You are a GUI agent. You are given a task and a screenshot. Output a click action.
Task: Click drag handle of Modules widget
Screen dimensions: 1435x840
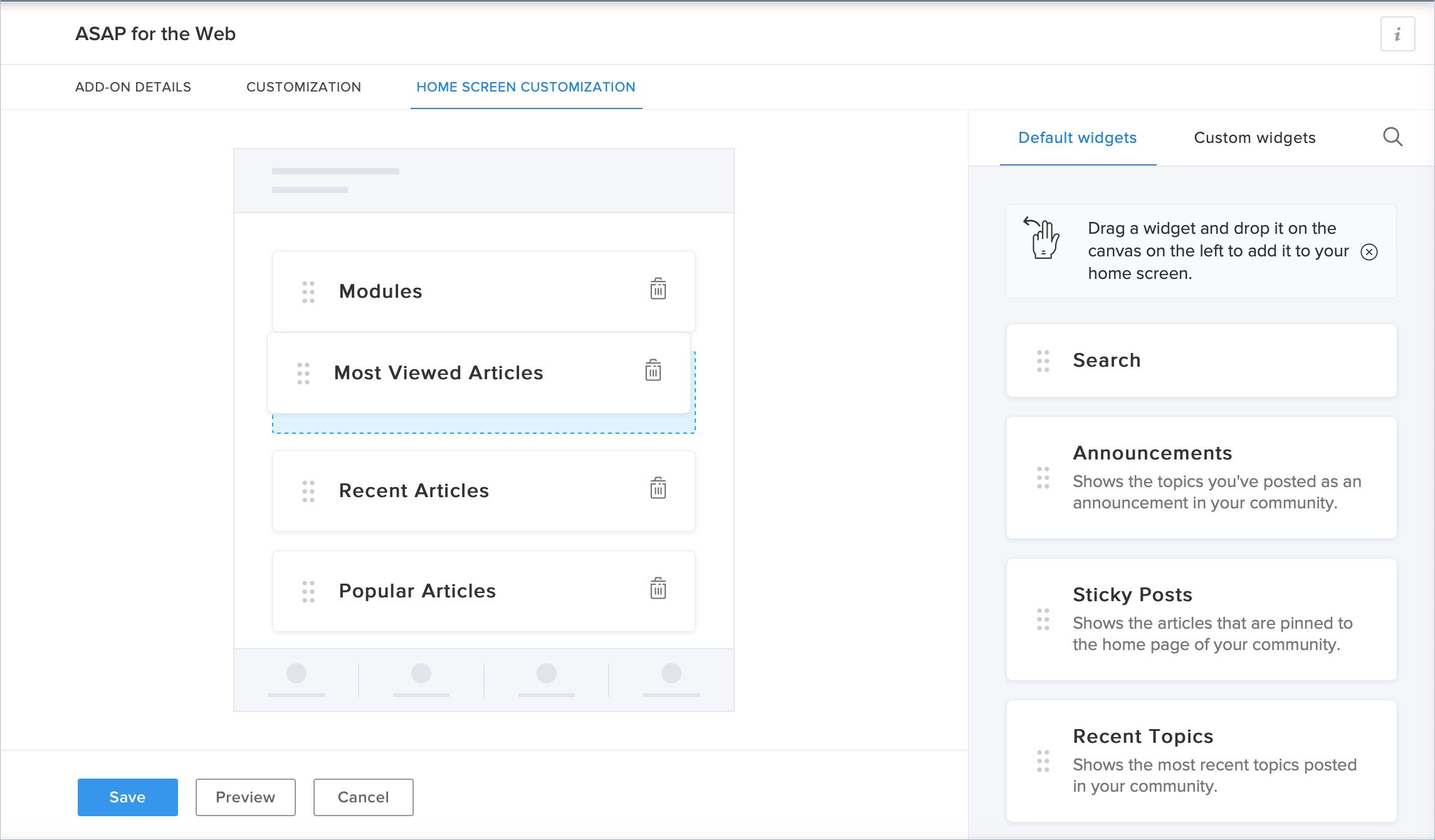(308, 292)
